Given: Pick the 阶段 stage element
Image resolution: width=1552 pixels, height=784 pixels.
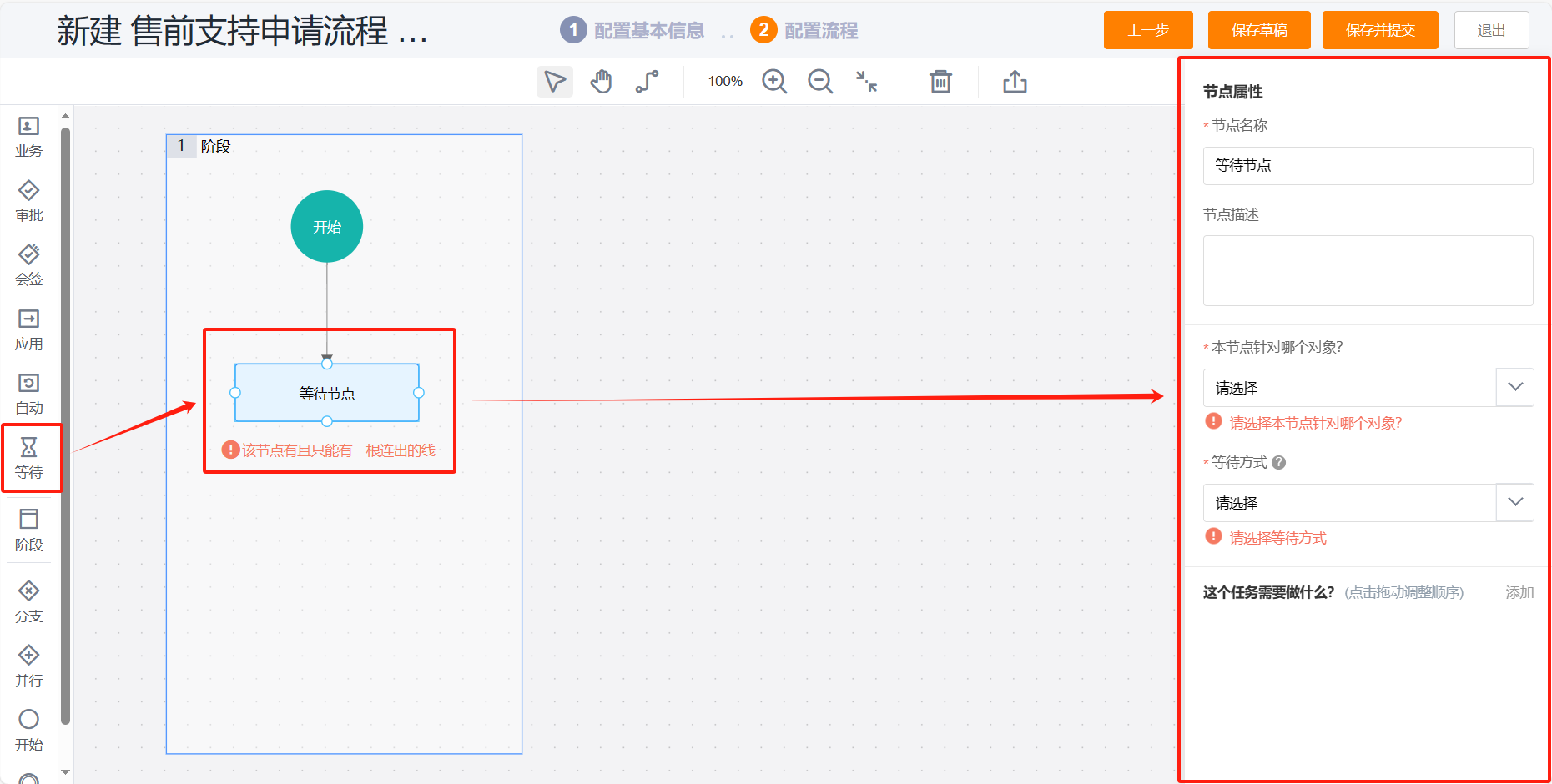Looking at the screenshot, I should point(29,530).
